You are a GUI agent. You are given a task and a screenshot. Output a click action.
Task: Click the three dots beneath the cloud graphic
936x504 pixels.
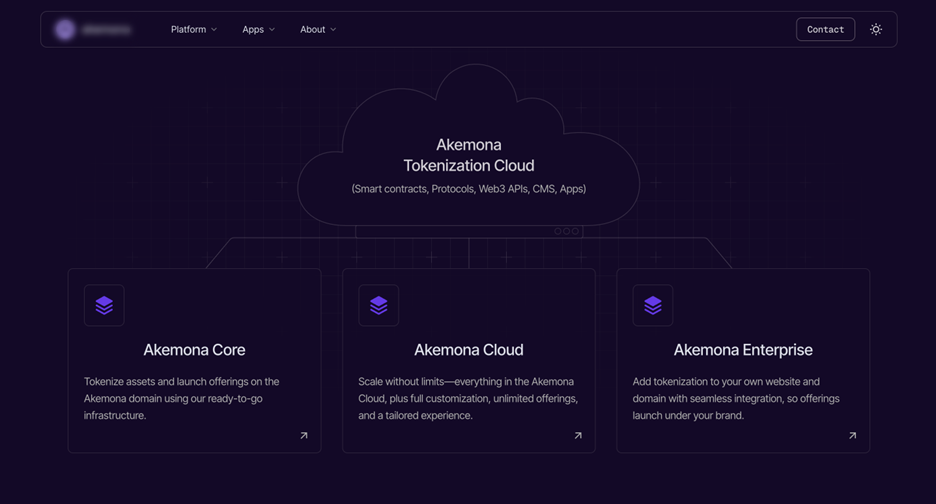566,231
